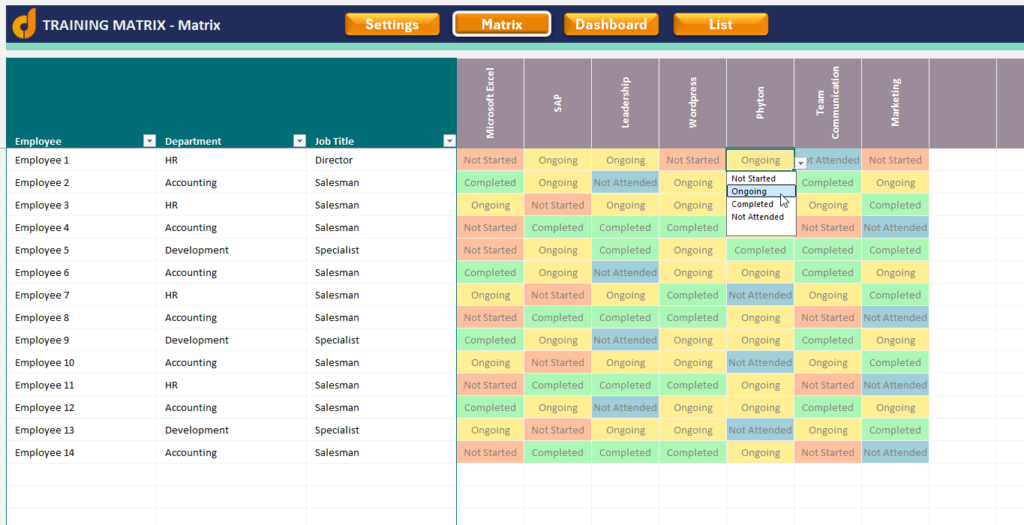Open the List page button
The width and height of the screenshot is (1024, 525).
click(720, 25)
